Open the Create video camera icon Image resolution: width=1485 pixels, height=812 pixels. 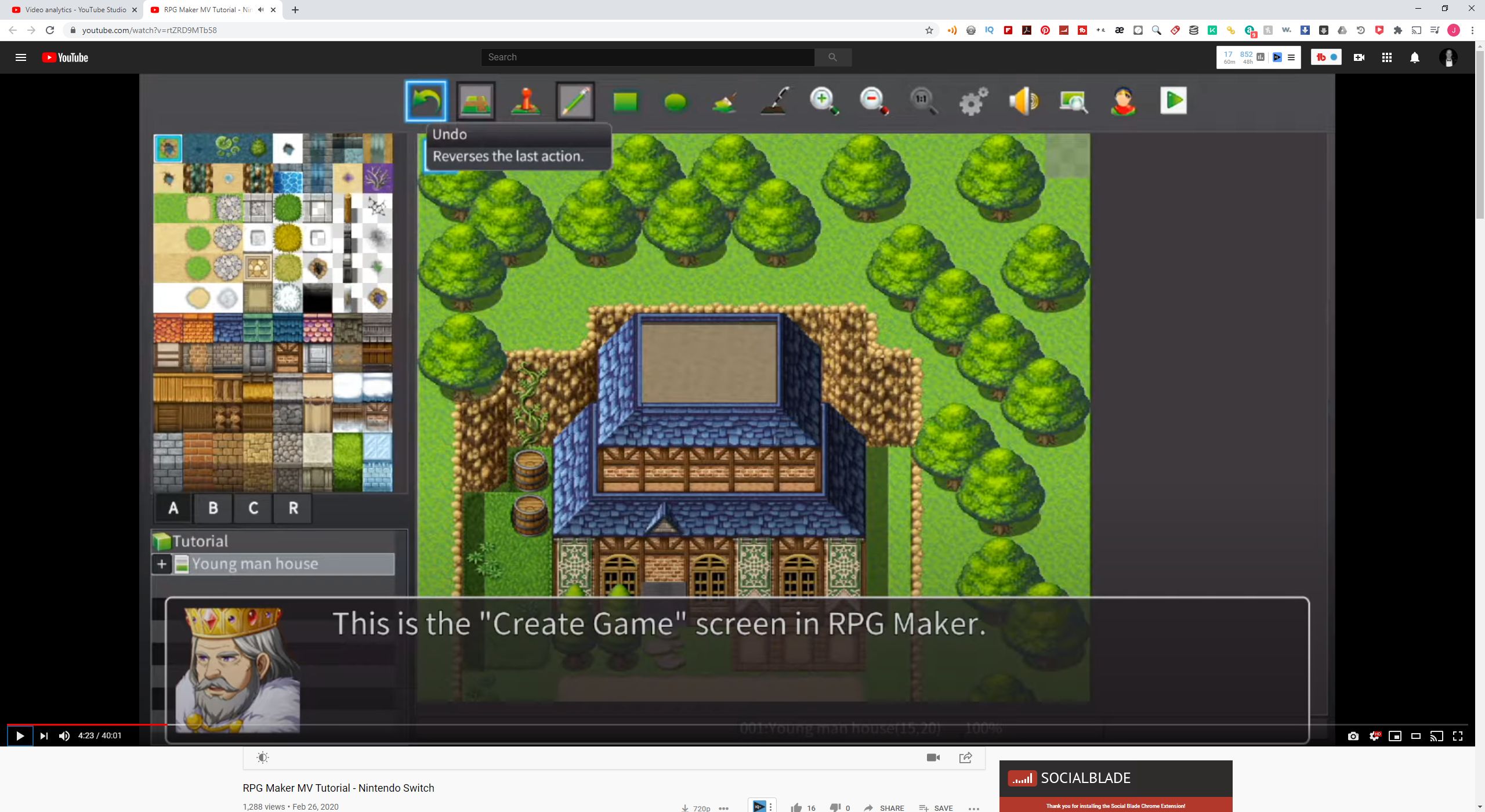[1359, 57]
